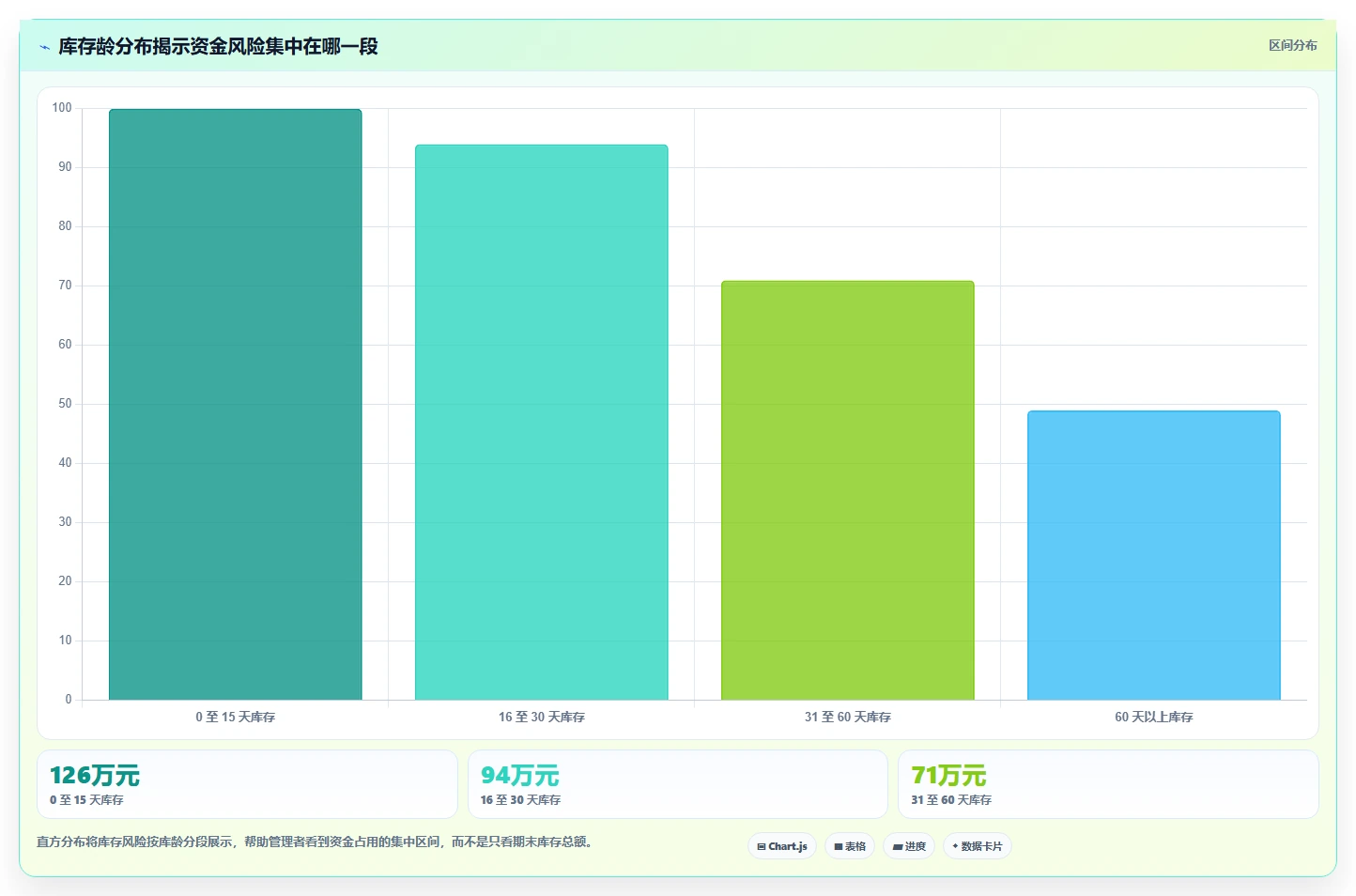Viewport: 1356px width, 896px height.
Task: Click x-axis label 31 至 60 天库存
Action: [848, 717]
